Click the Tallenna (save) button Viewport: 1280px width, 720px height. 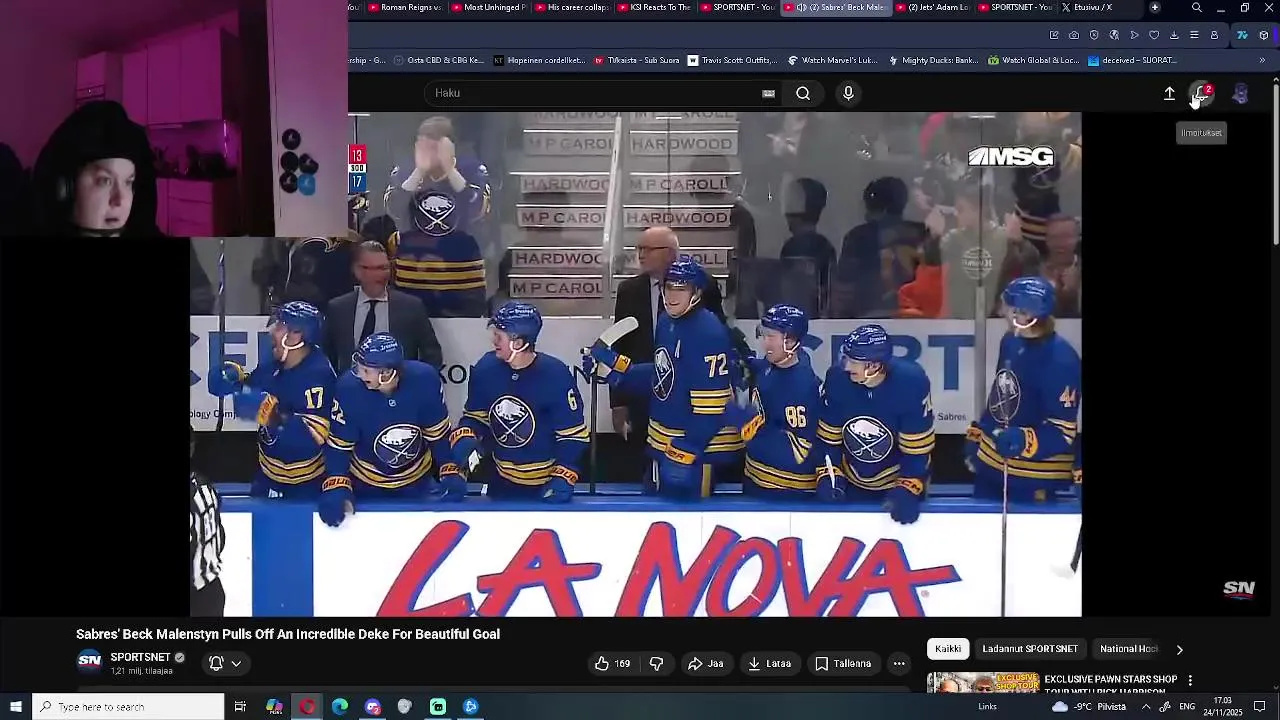pyautogui.click(x=843, y=663)
